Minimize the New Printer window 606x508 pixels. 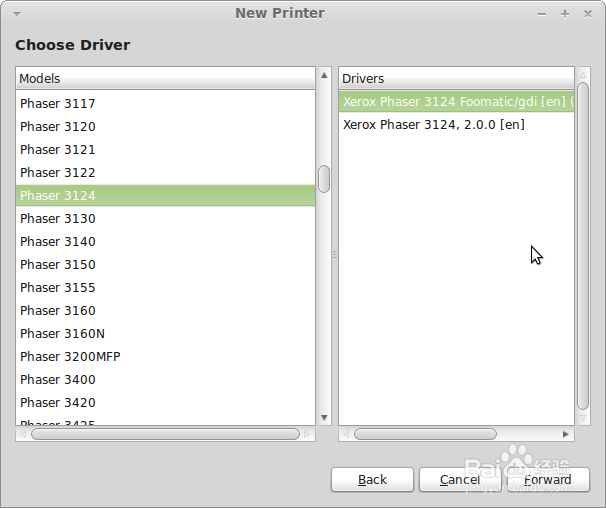pos(542,14)
